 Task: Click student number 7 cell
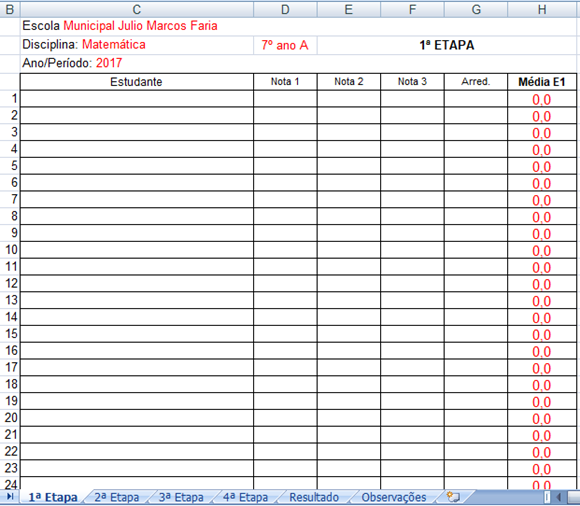pyautogui.click(x=10, y=199)
